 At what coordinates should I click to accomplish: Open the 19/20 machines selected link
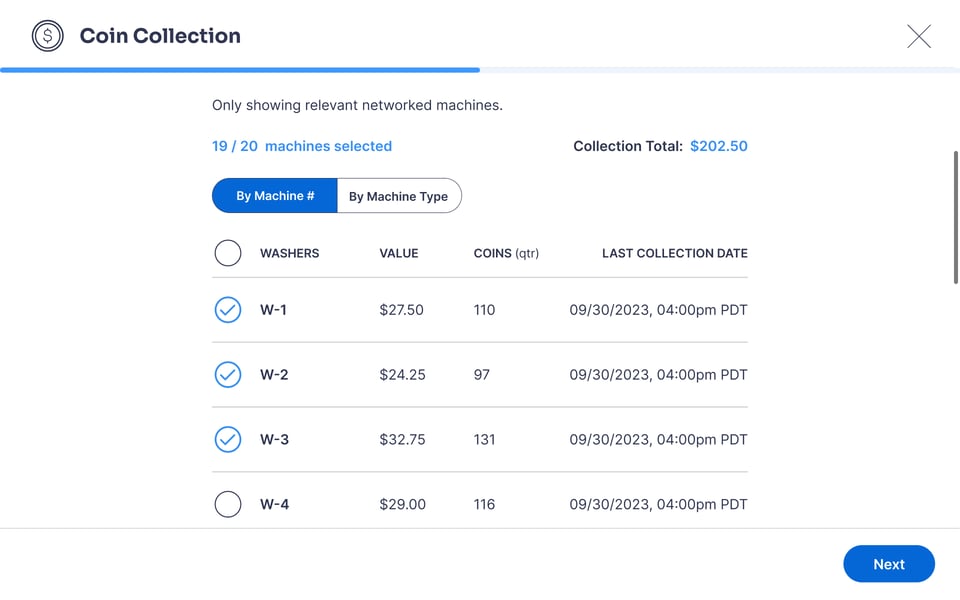[301, 146]
